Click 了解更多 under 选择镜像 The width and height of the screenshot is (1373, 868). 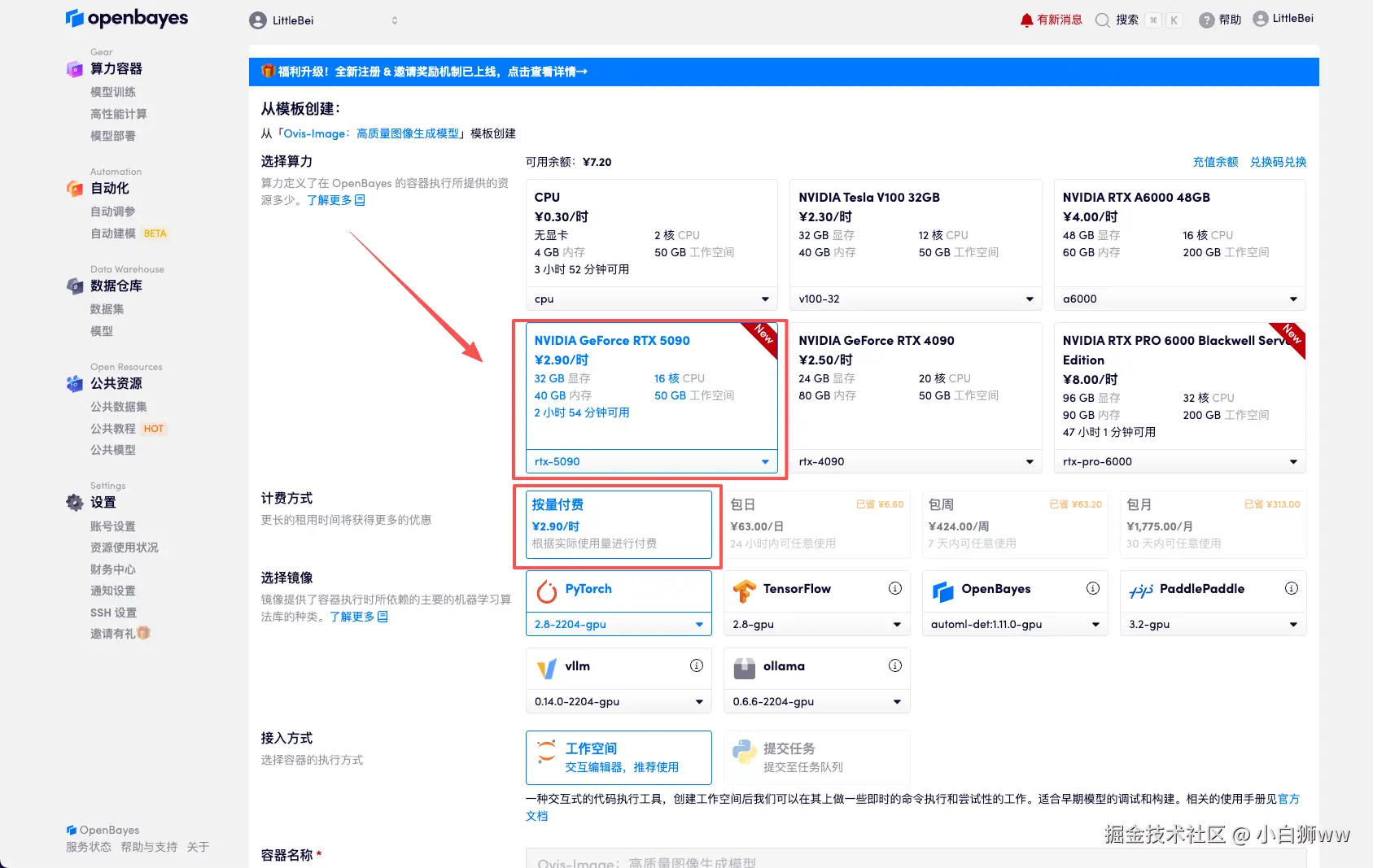coord(358,617)
